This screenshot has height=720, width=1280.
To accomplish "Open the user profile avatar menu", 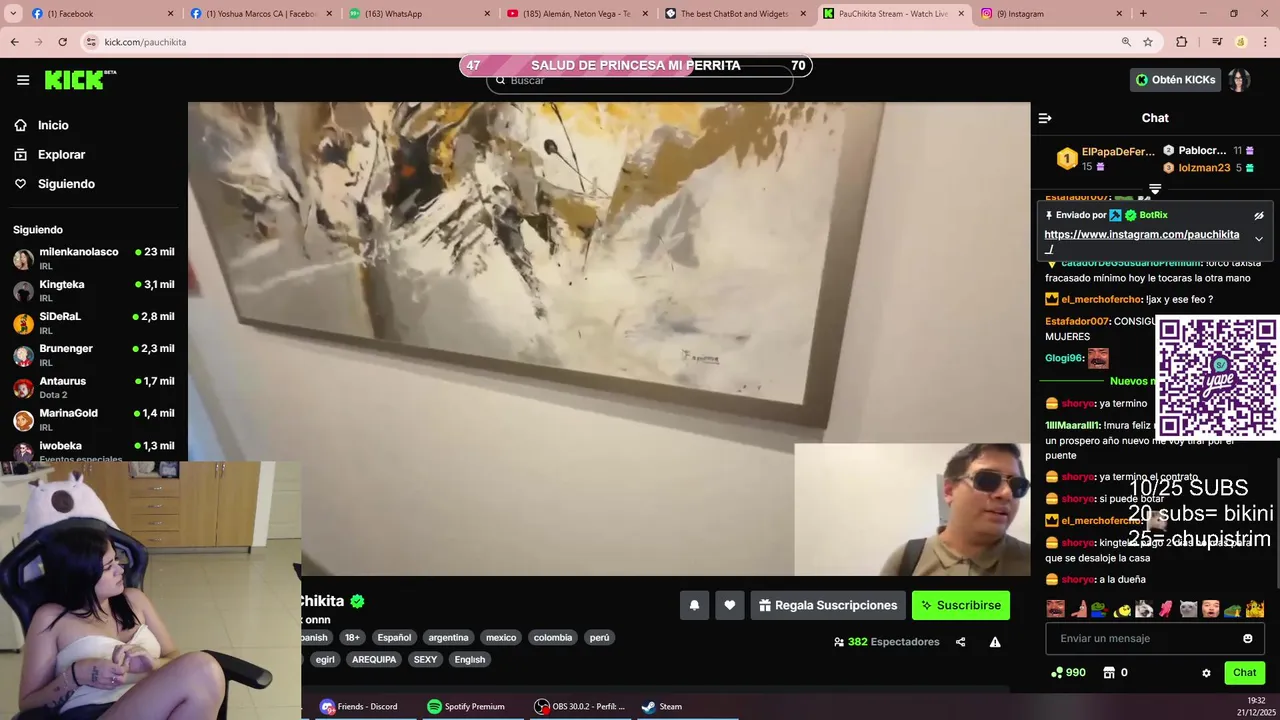I will (1240, 80).
